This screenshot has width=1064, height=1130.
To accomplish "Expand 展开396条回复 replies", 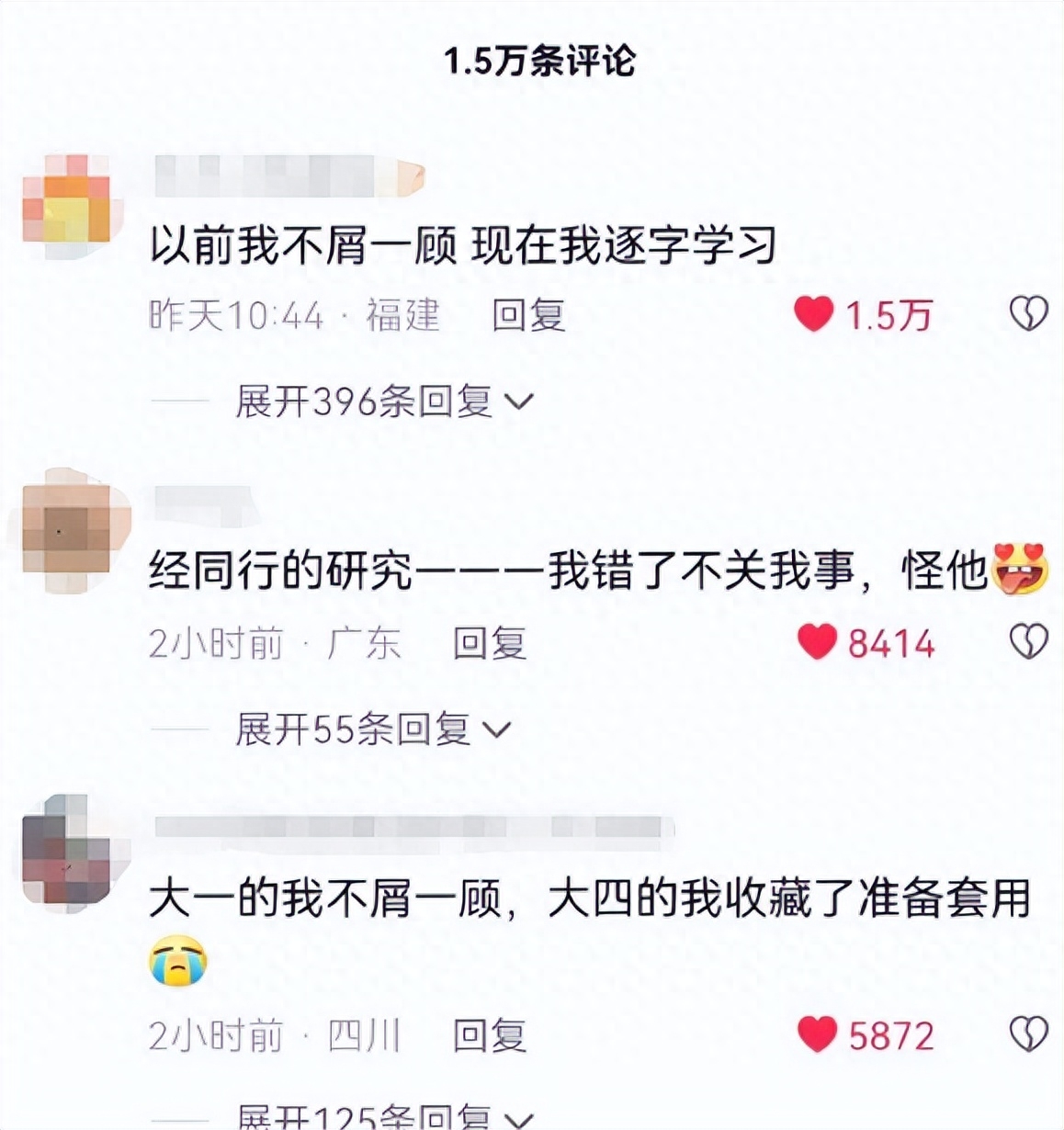I will (x=385, y=401).
